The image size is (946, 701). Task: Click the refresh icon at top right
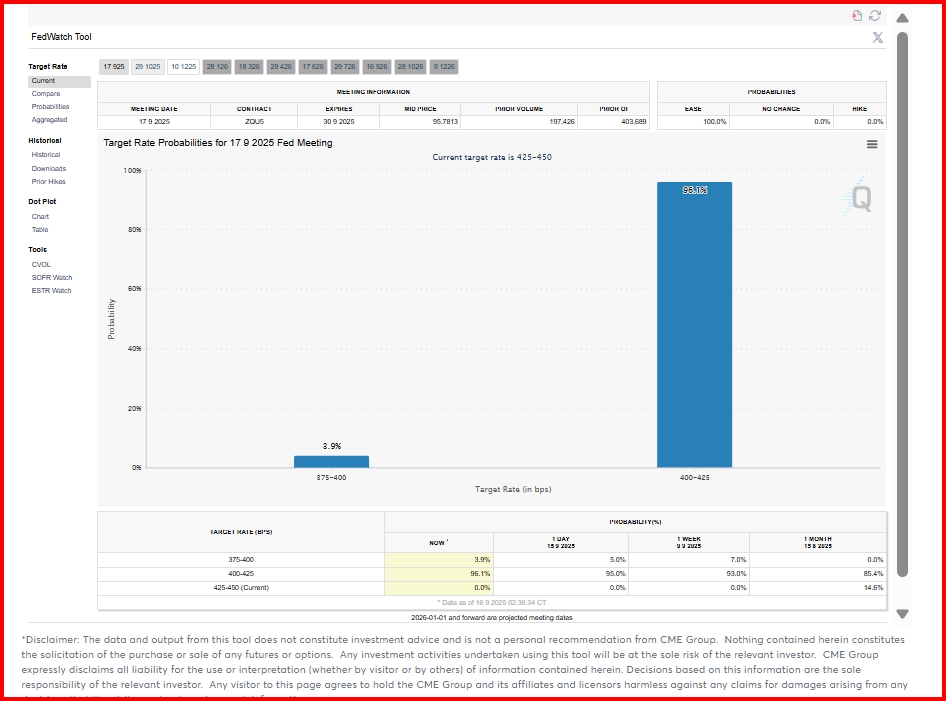tap(875, 16)
